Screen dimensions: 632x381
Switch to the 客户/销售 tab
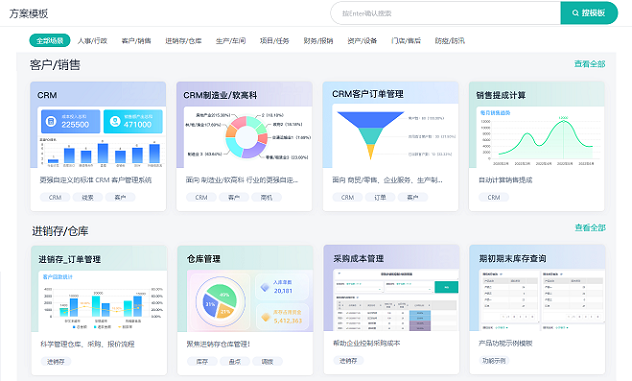[x=136, y=40]
